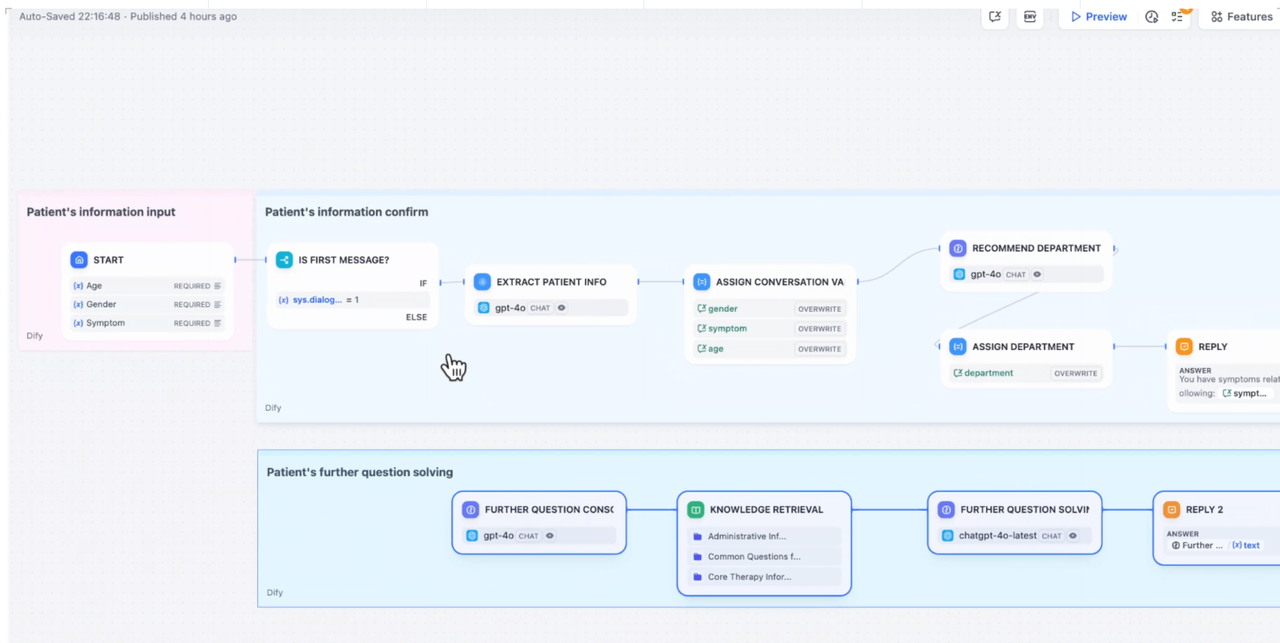Run the workflow with Preview

coord(1098,17)
